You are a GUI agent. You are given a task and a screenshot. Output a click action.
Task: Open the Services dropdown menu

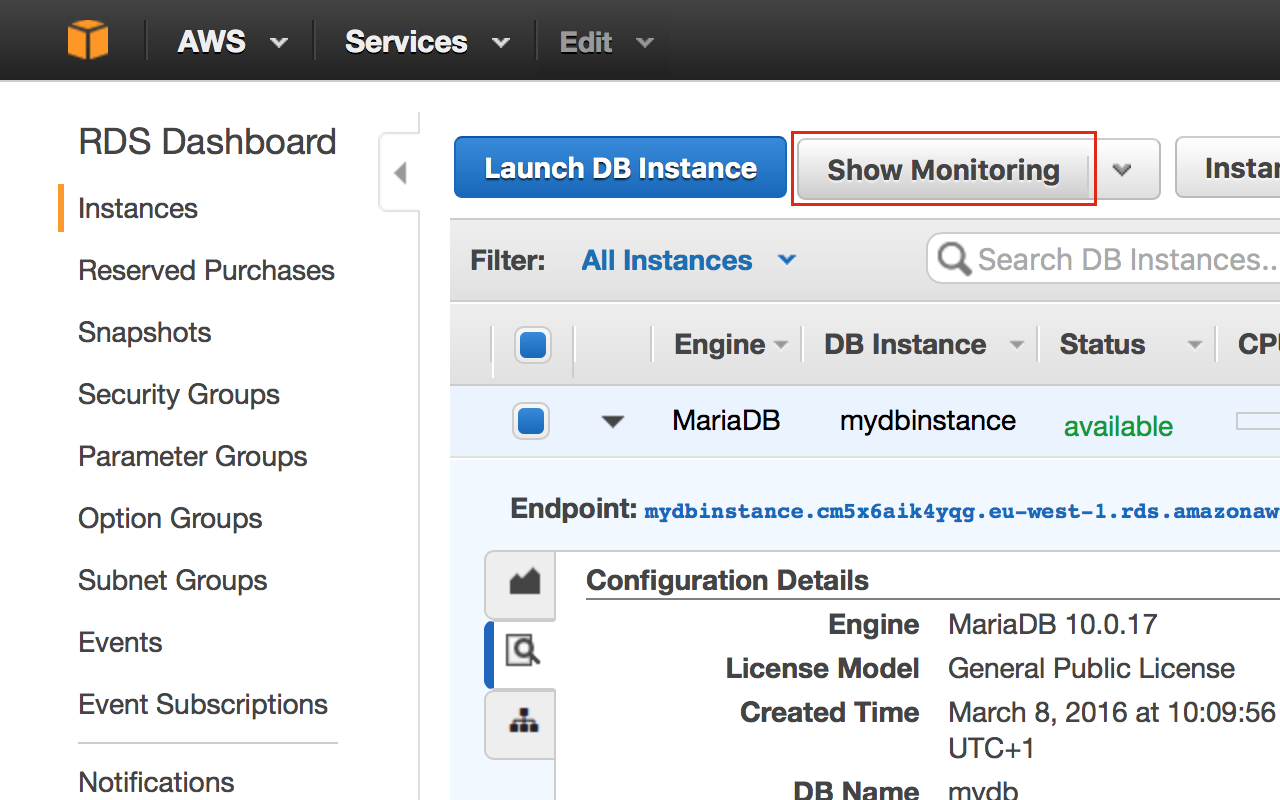(x=427, y=42)
